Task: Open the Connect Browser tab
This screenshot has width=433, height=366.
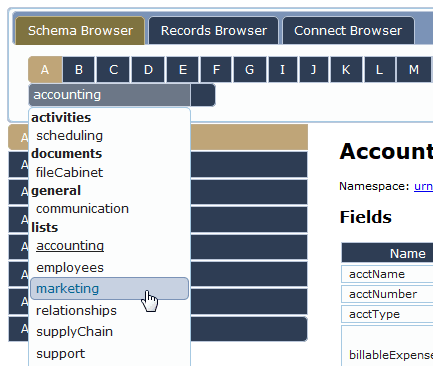Action: [x=348, y=31]
